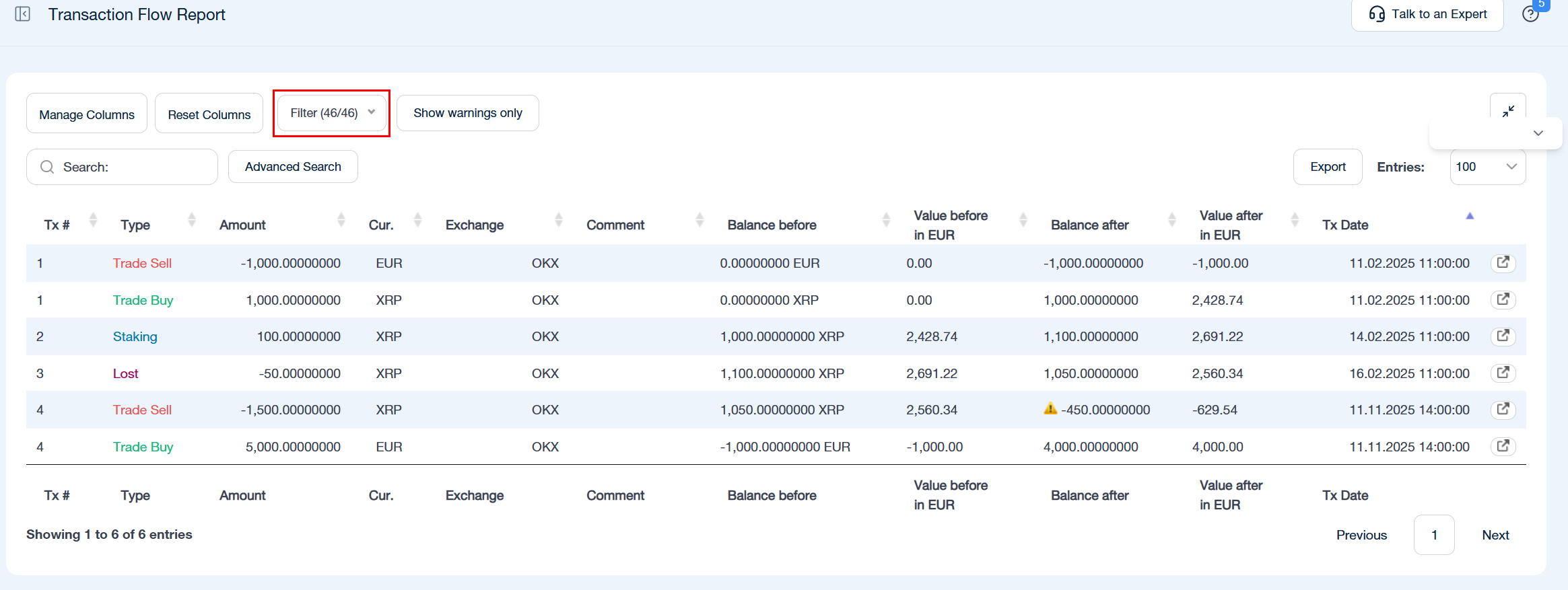The image size is (1568, 590).
Task: Click balance after 4,000.00000000
Action: pyautogui.click(x=1091, y=447)
